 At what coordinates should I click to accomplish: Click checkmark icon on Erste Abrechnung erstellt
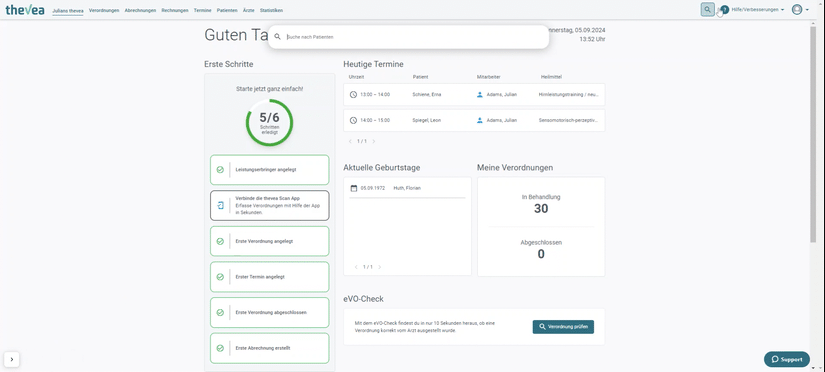[220, 348]
